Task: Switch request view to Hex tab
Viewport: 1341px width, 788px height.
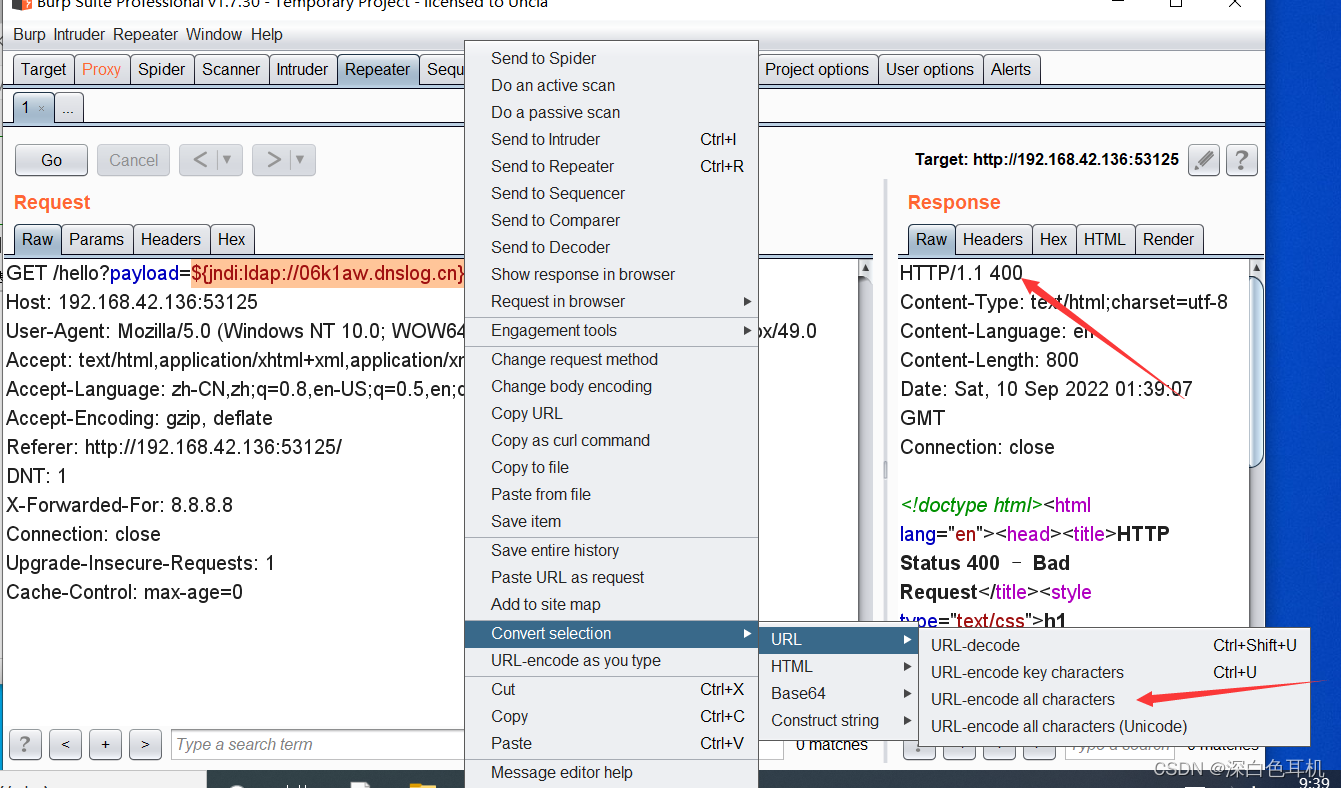Action: (x=232, y=239)
